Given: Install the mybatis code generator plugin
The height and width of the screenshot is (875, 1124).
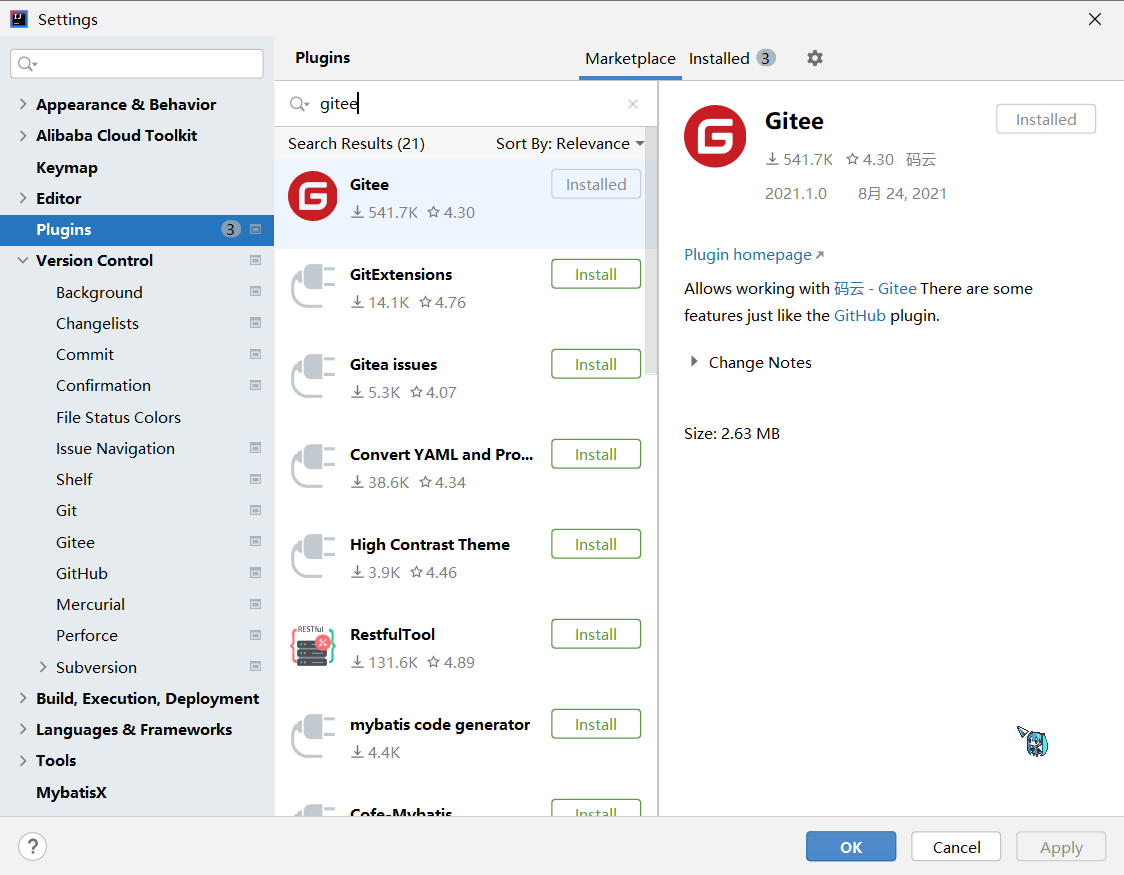Looking at the screenshot, I should coord(596,725).
